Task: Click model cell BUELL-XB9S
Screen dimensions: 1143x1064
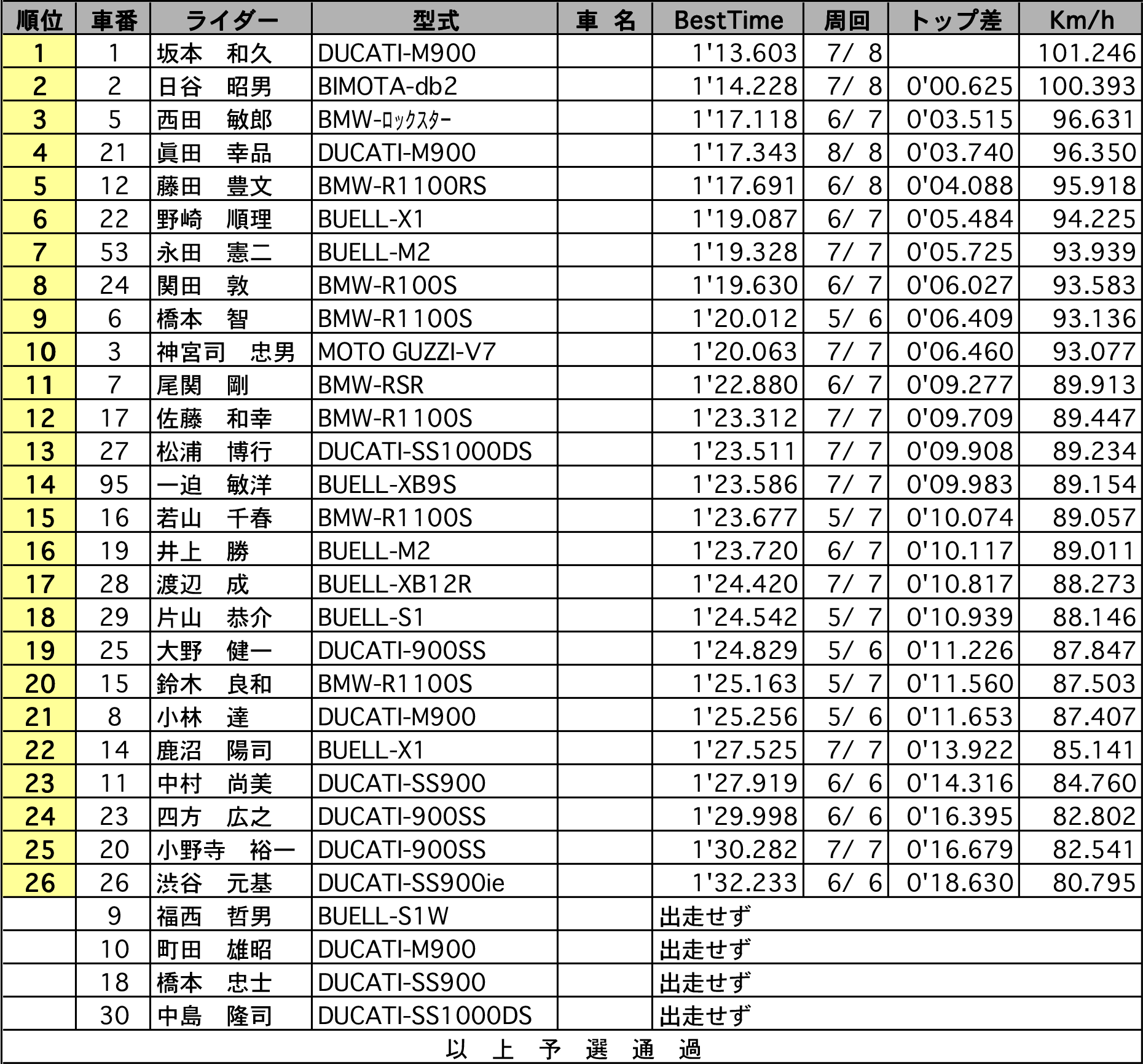Action: (387, 484)
